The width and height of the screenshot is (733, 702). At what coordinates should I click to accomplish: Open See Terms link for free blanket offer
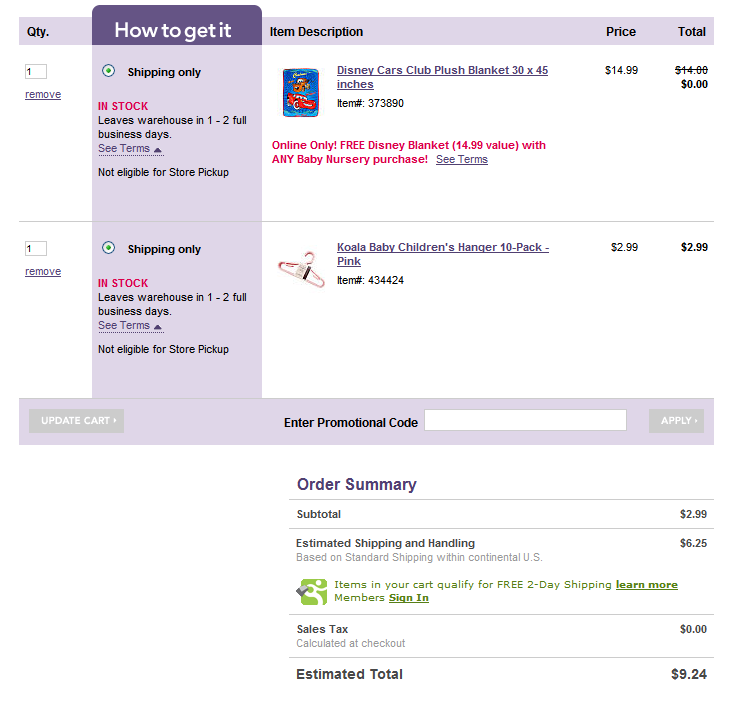(x=462, y=159)
